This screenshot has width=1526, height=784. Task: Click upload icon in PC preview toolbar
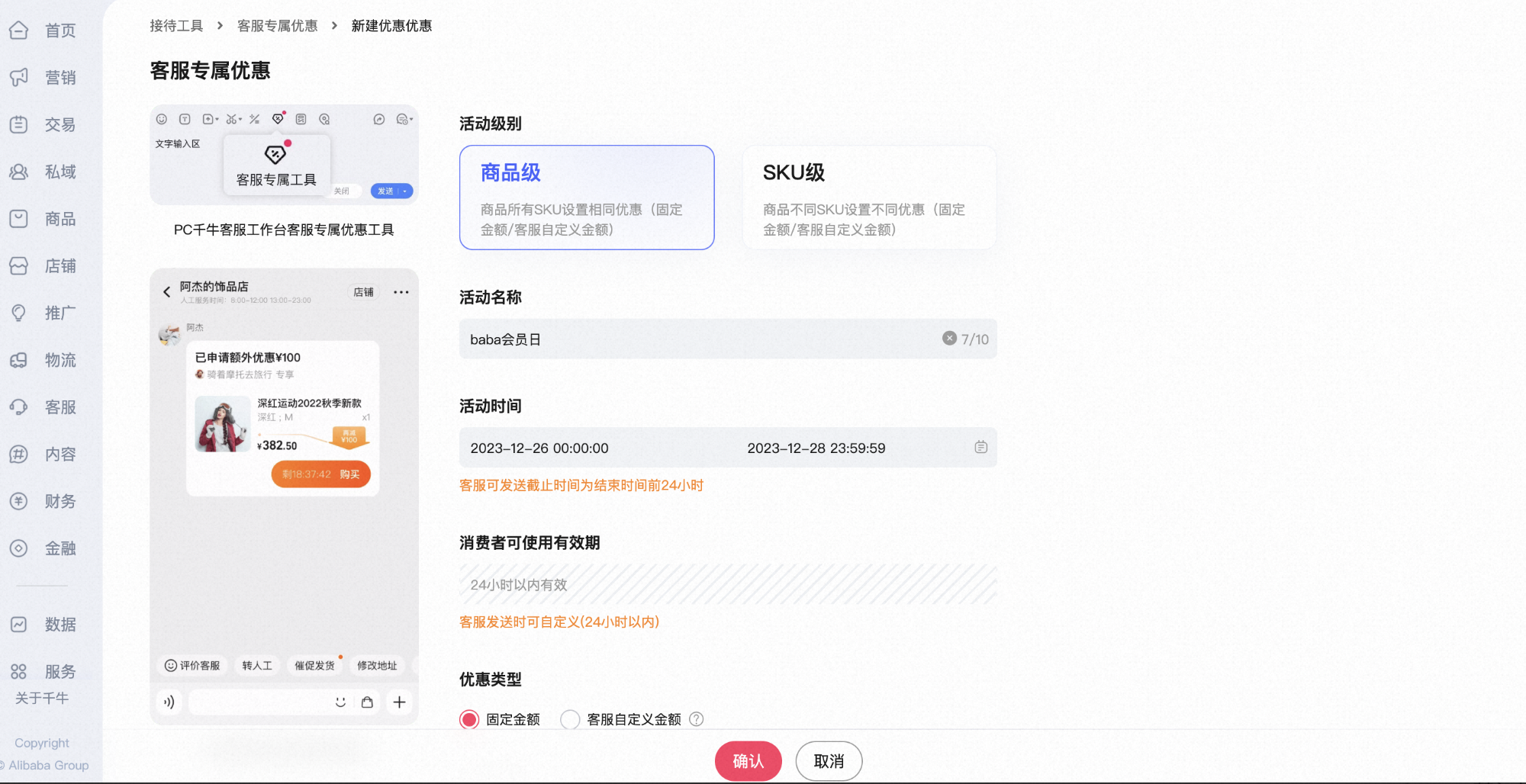pos(210,119)
